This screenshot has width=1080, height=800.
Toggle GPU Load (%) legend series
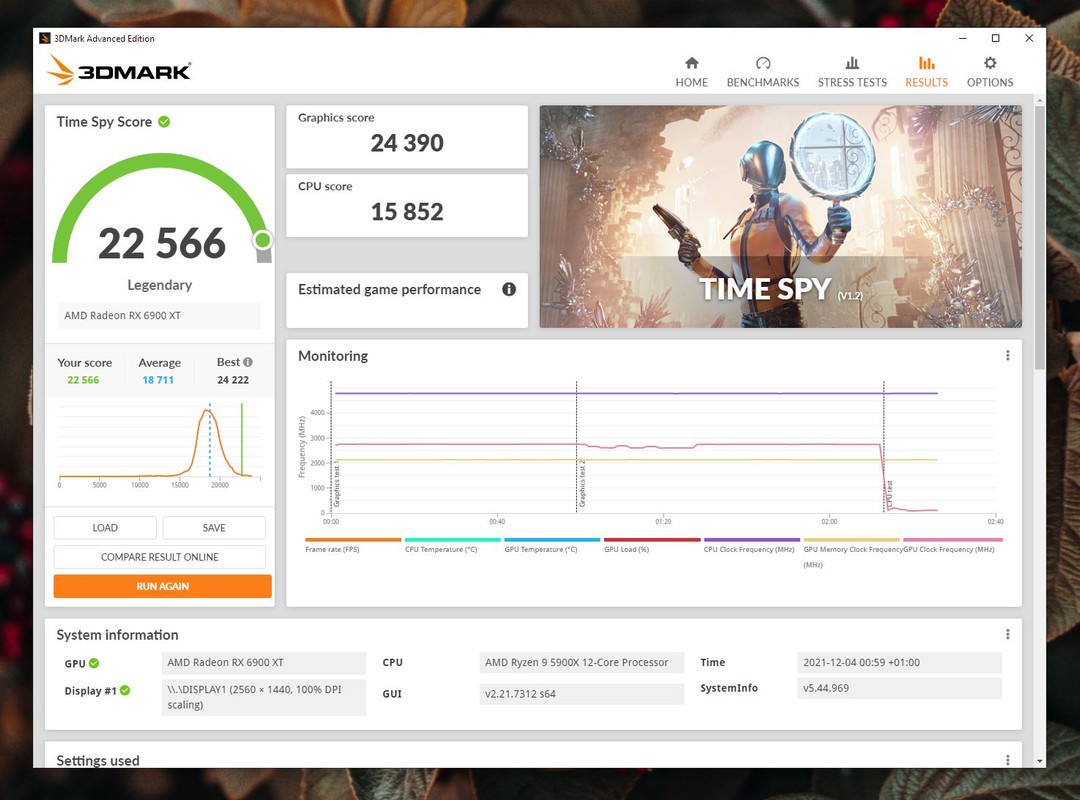652,545
